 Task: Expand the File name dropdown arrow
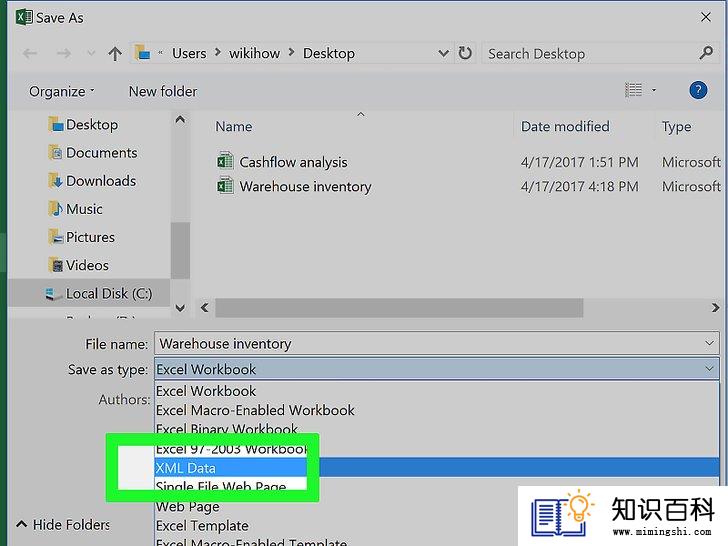[709, 344]
